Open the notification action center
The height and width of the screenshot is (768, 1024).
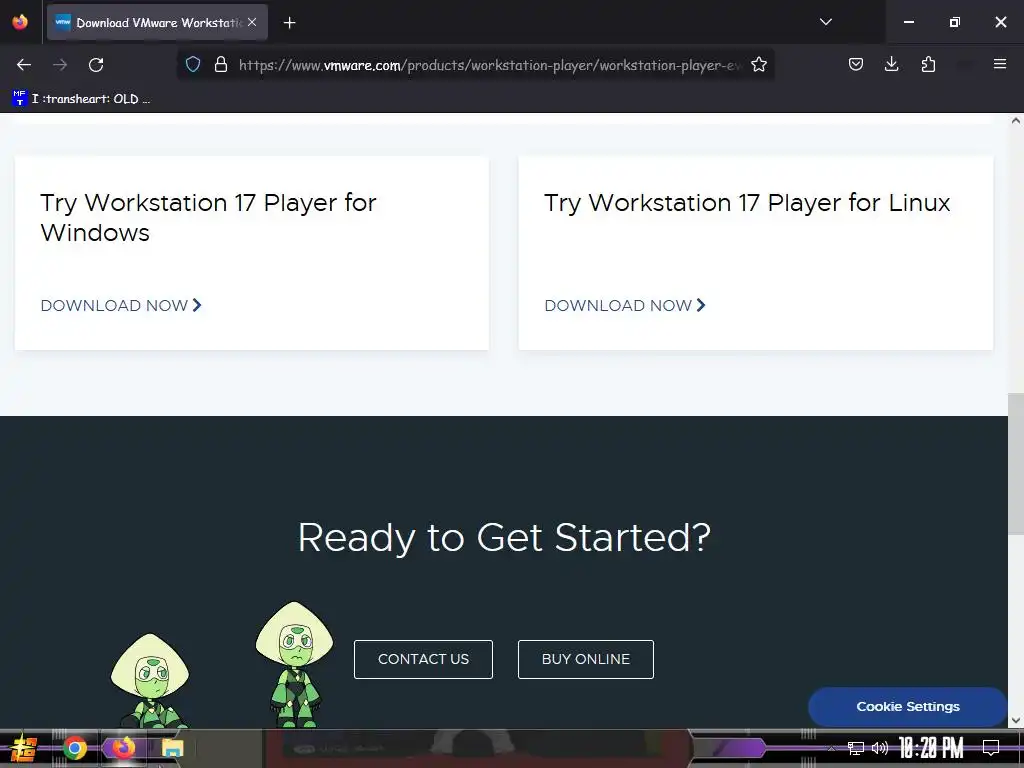point(991,748)
